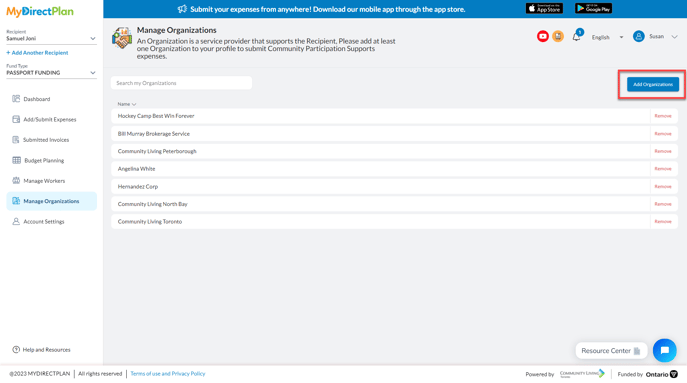The width and height of the screenshot is (687, 383).
Task: Open the English language dropdown
Action: click(x=607, y=37)
